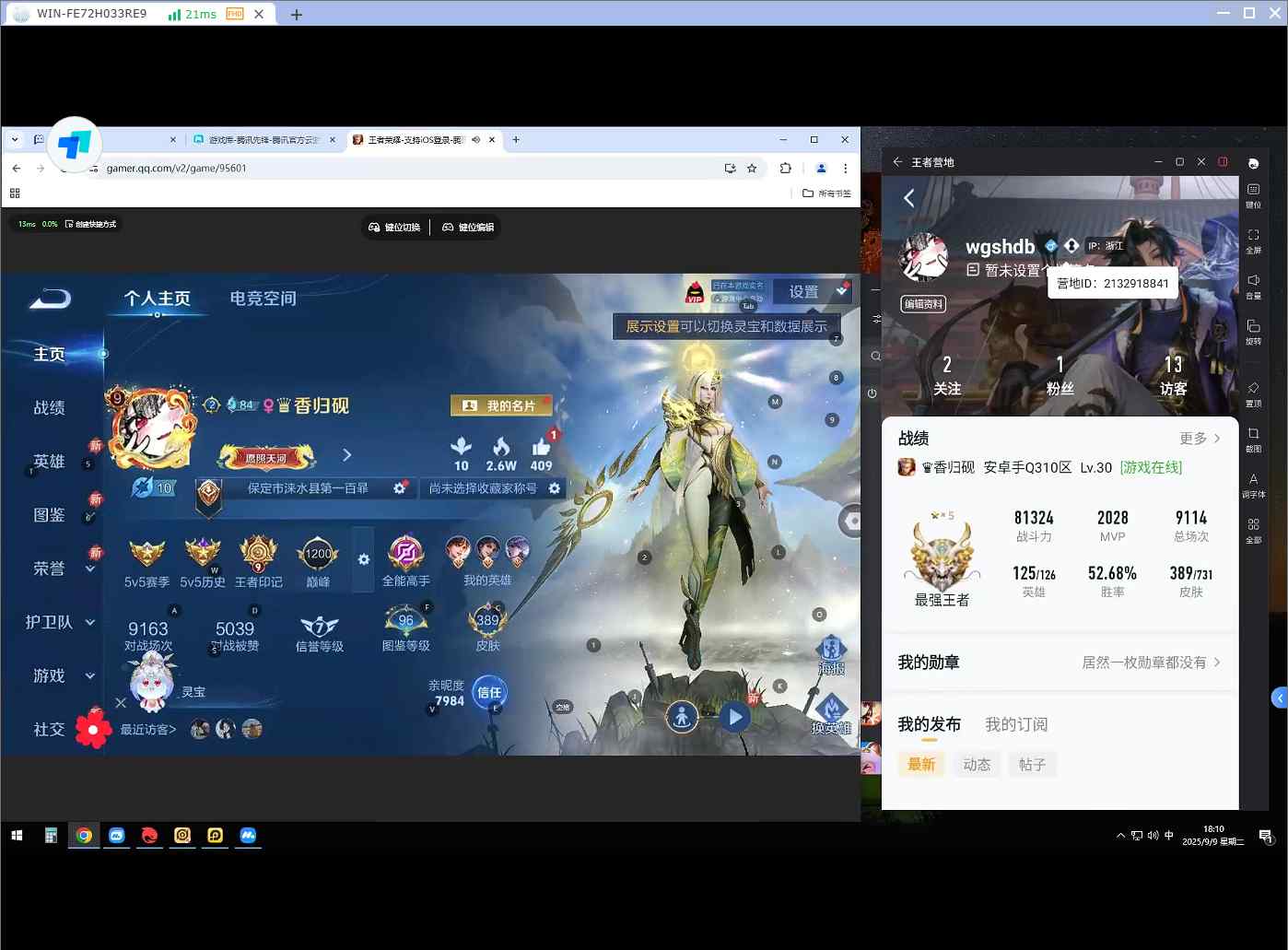The height and width of the screenshot is (950, 1288).
Task: Open the 键位编辑 key mapping editor
Action: 468,227
